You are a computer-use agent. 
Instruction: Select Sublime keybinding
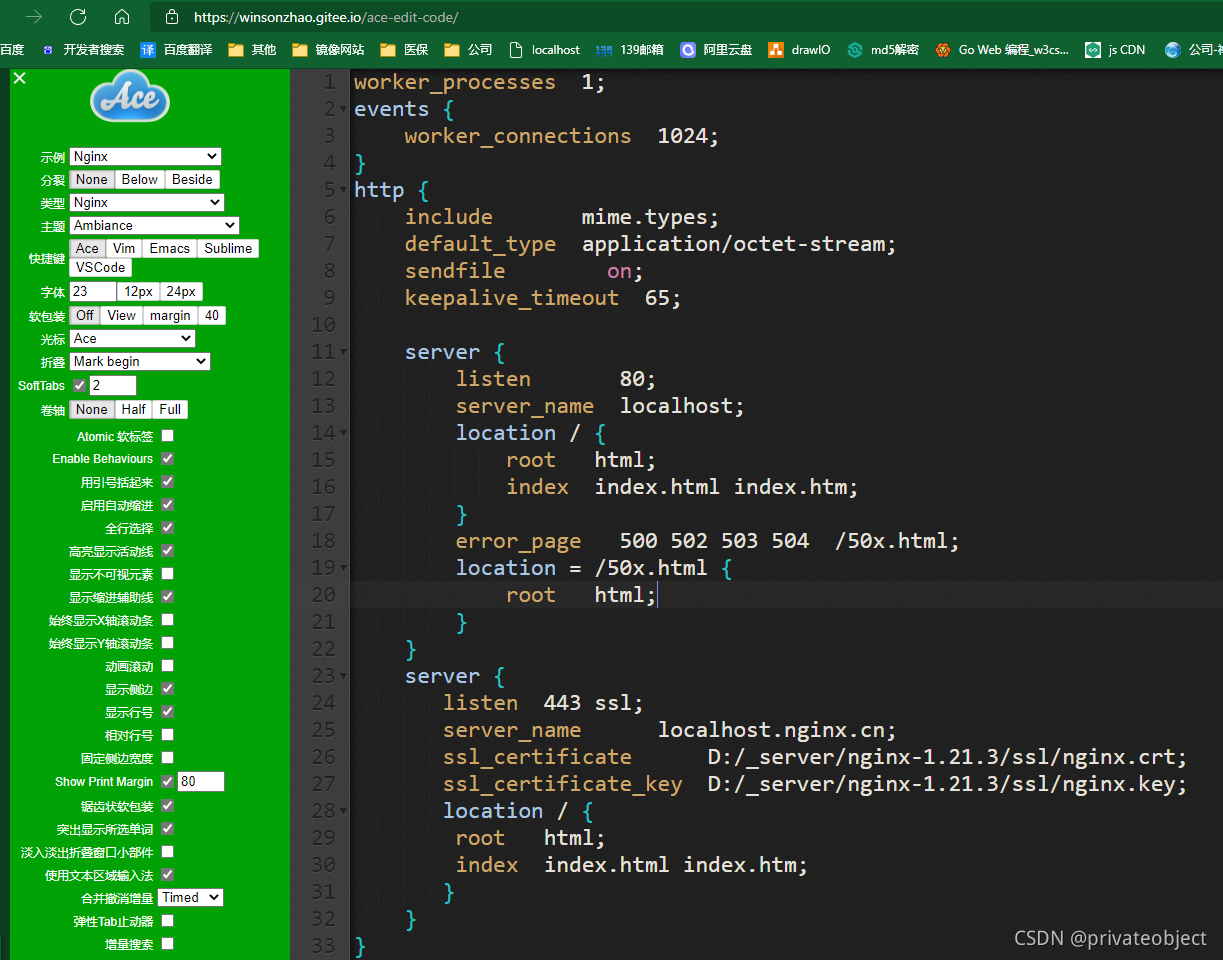228,248
